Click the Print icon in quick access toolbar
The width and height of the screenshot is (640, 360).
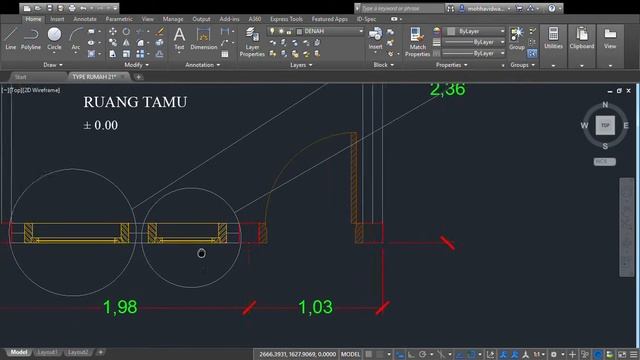(x=72, y=8)
